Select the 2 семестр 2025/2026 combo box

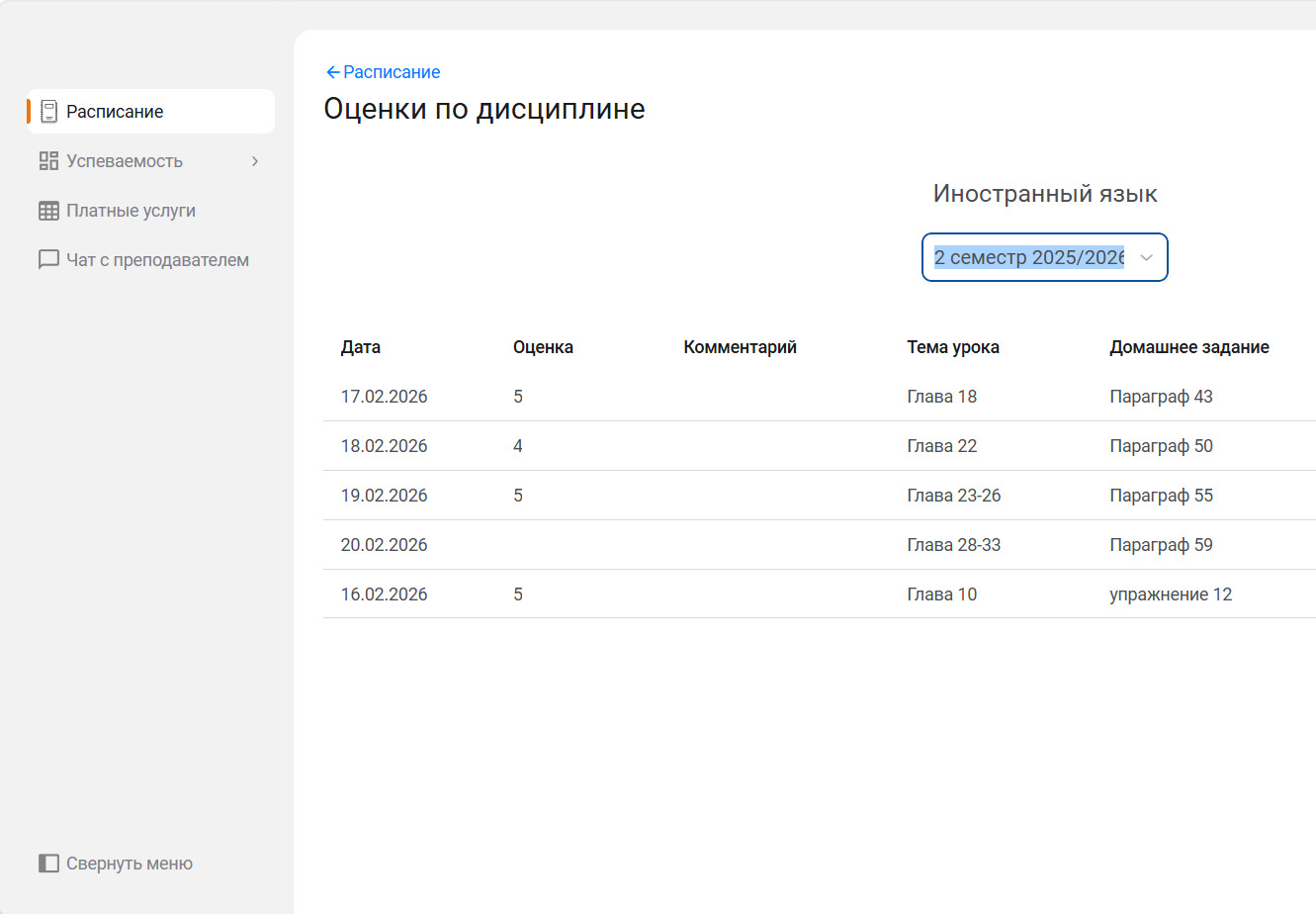(x=1045, y=257)
